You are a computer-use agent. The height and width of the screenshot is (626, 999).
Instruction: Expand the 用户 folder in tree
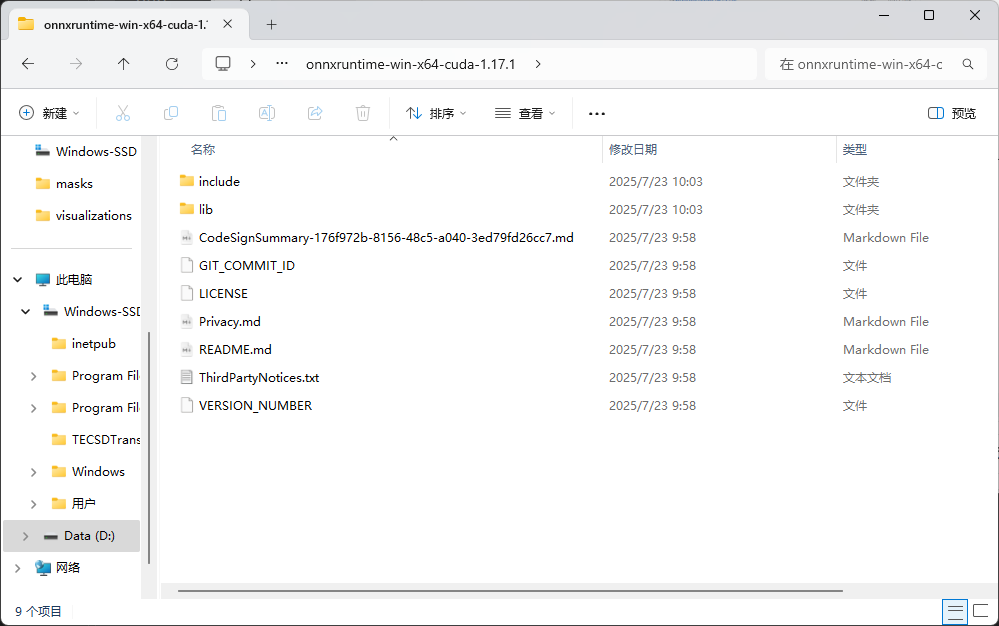click(x=33, y=504)
